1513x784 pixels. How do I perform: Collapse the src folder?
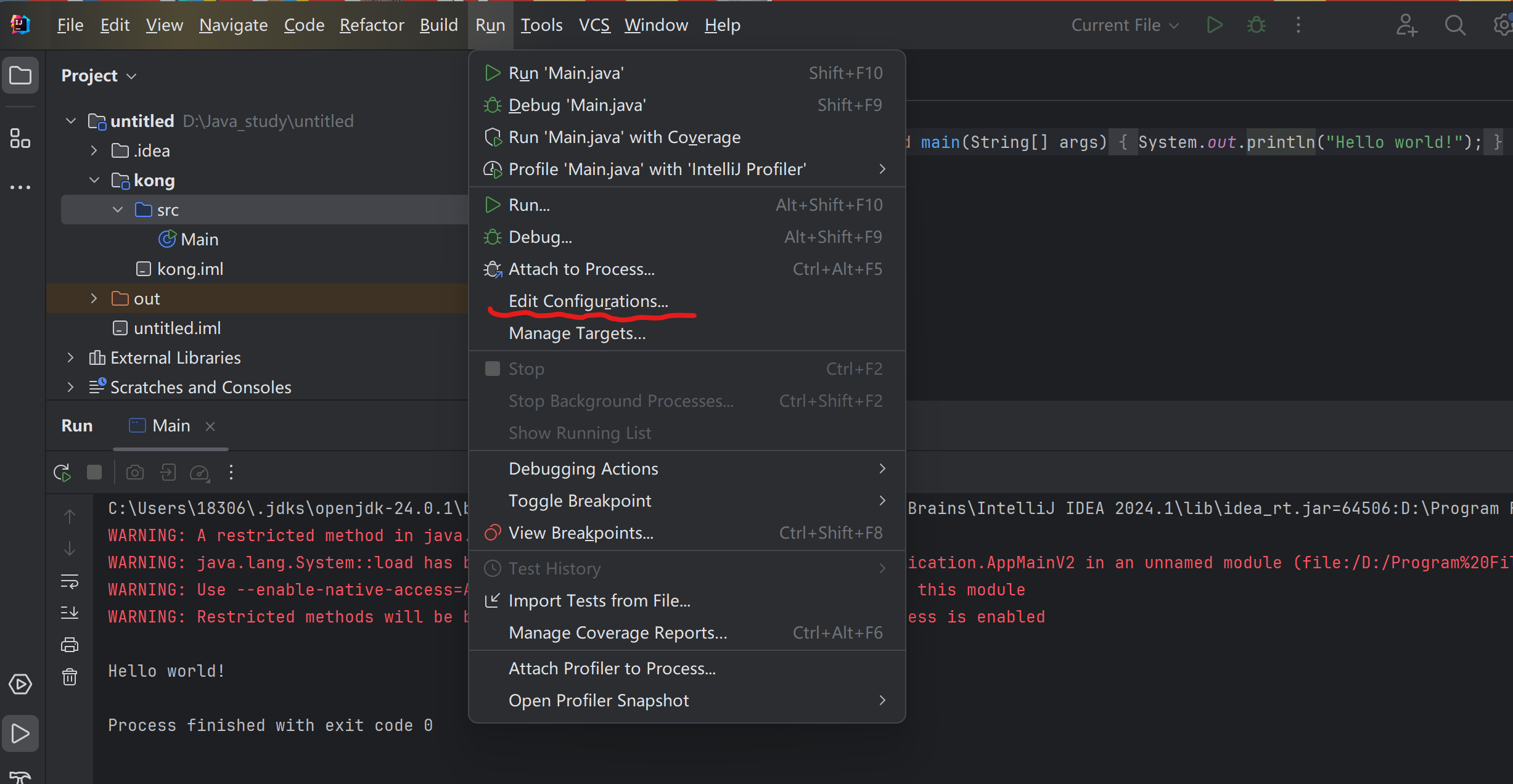[x=118, y=210]
